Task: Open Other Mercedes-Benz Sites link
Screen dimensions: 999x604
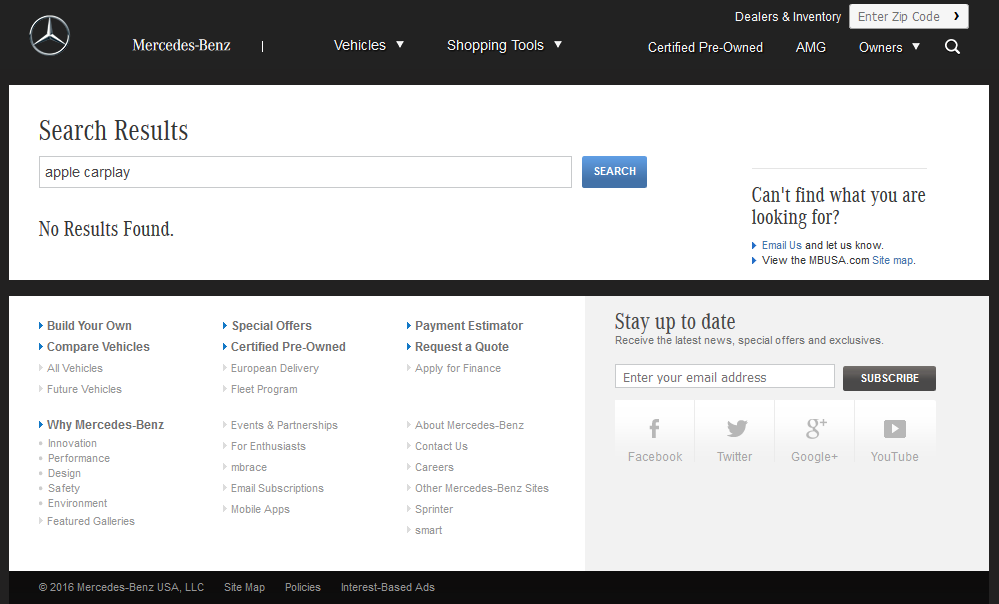Action: (482, 489)
